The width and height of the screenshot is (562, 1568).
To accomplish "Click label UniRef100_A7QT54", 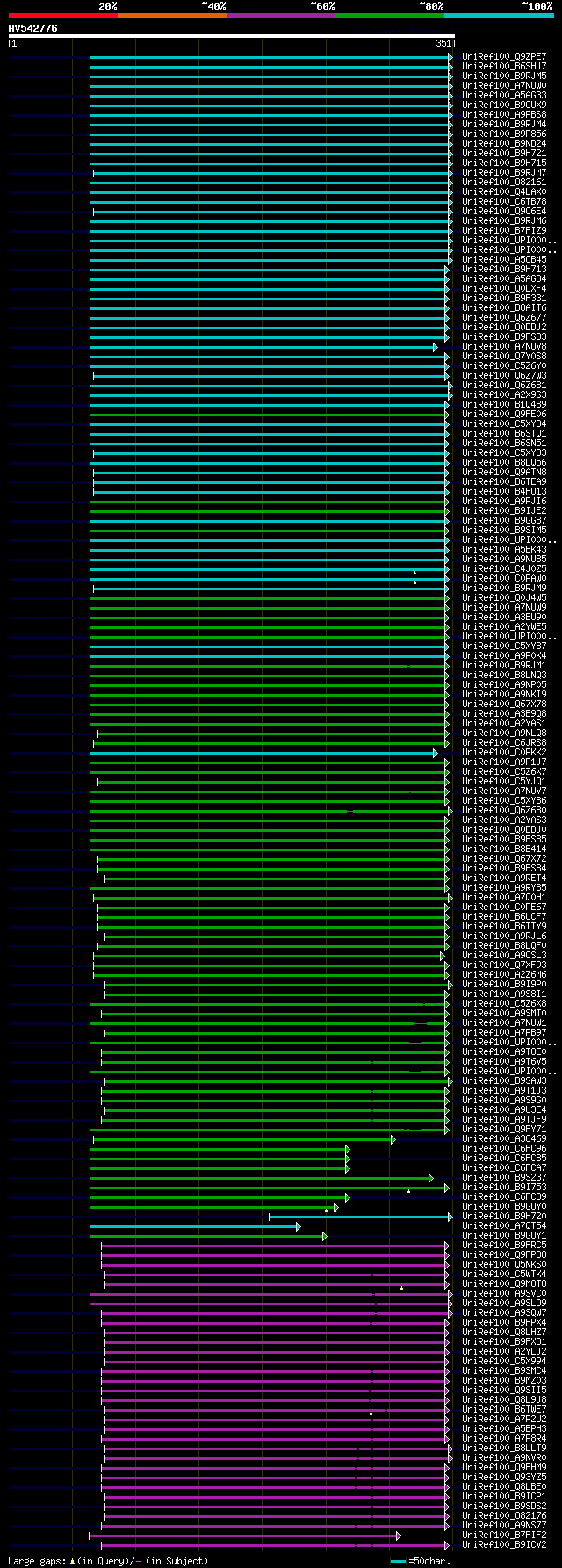I will [504, 1225].
